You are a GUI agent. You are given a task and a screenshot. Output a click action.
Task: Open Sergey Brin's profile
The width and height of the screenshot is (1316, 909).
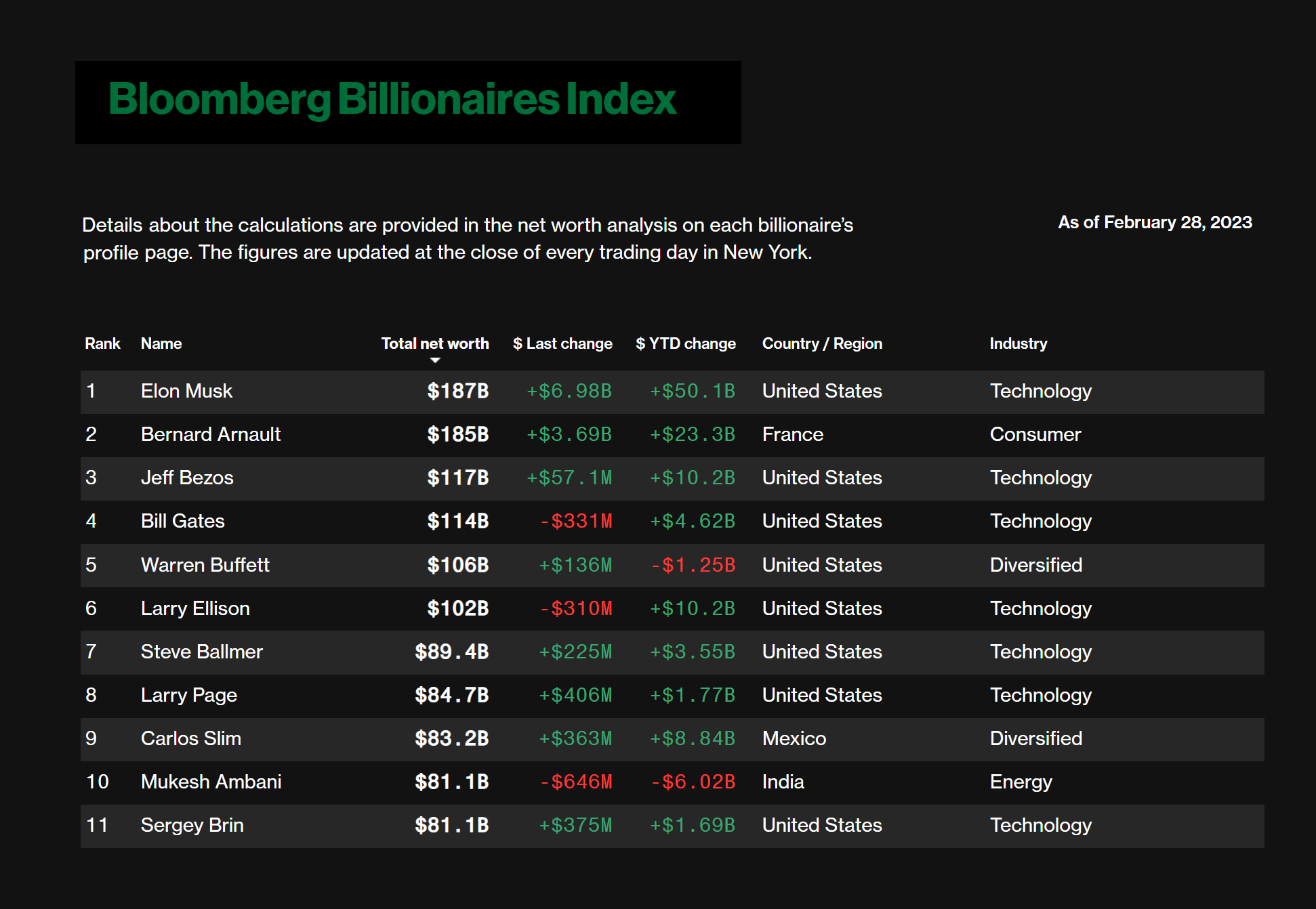tap(192, 825)
